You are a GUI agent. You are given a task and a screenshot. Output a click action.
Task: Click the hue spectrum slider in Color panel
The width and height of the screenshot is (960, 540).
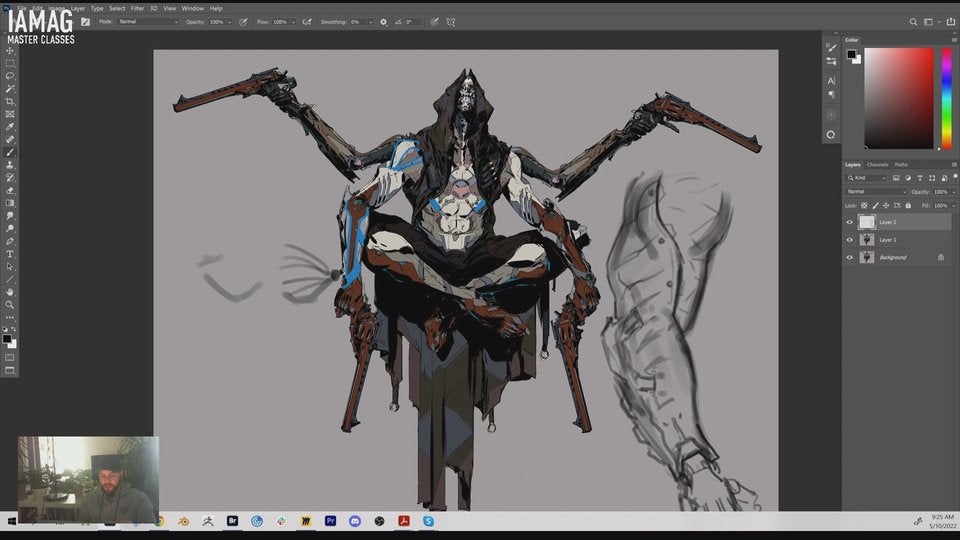pos(946,98)
